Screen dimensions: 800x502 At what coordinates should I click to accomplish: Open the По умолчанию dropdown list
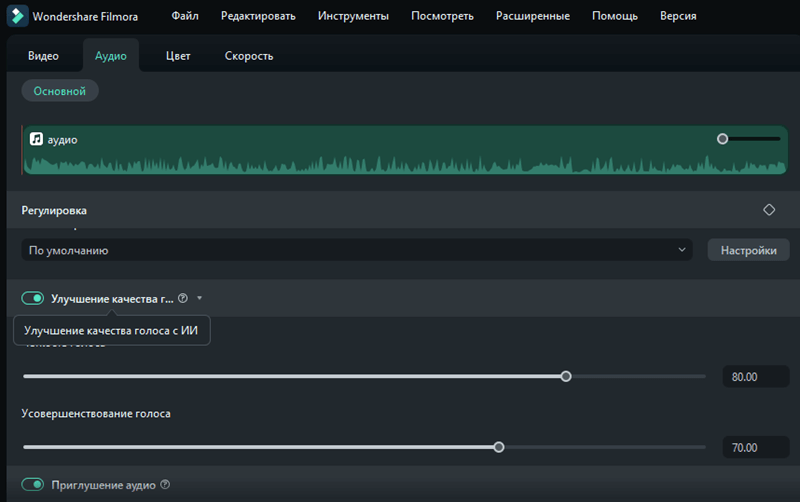356,250
